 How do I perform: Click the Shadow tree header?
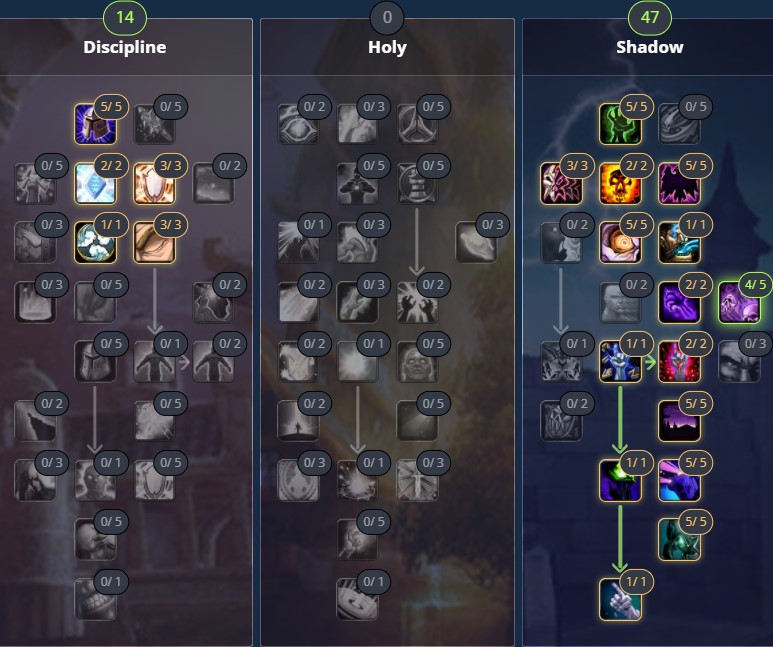tap(650, 47)
